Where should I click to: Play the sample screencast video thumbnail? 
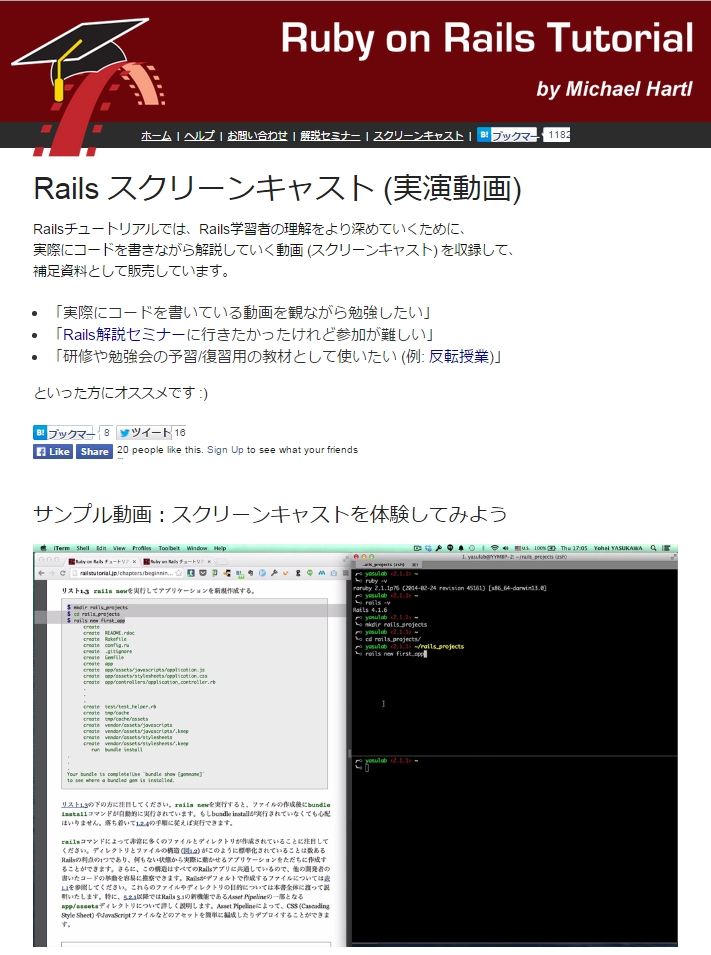(x=355, y=745)
